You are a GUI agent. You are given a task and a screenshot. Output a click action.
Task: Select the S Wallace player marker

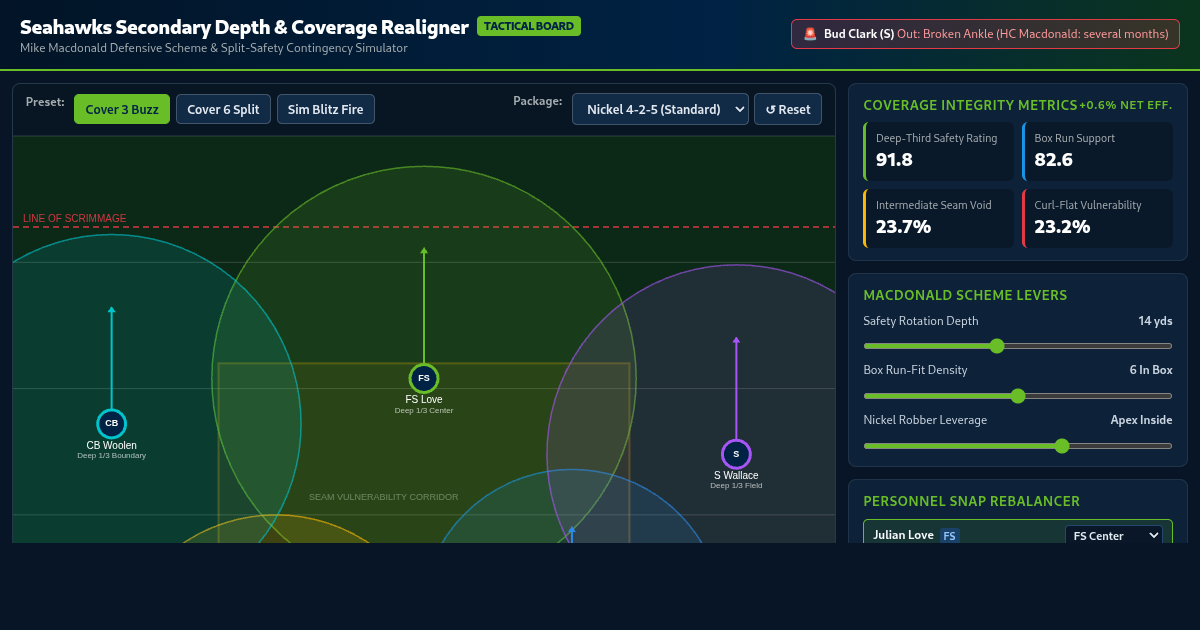tap(736, 454)
